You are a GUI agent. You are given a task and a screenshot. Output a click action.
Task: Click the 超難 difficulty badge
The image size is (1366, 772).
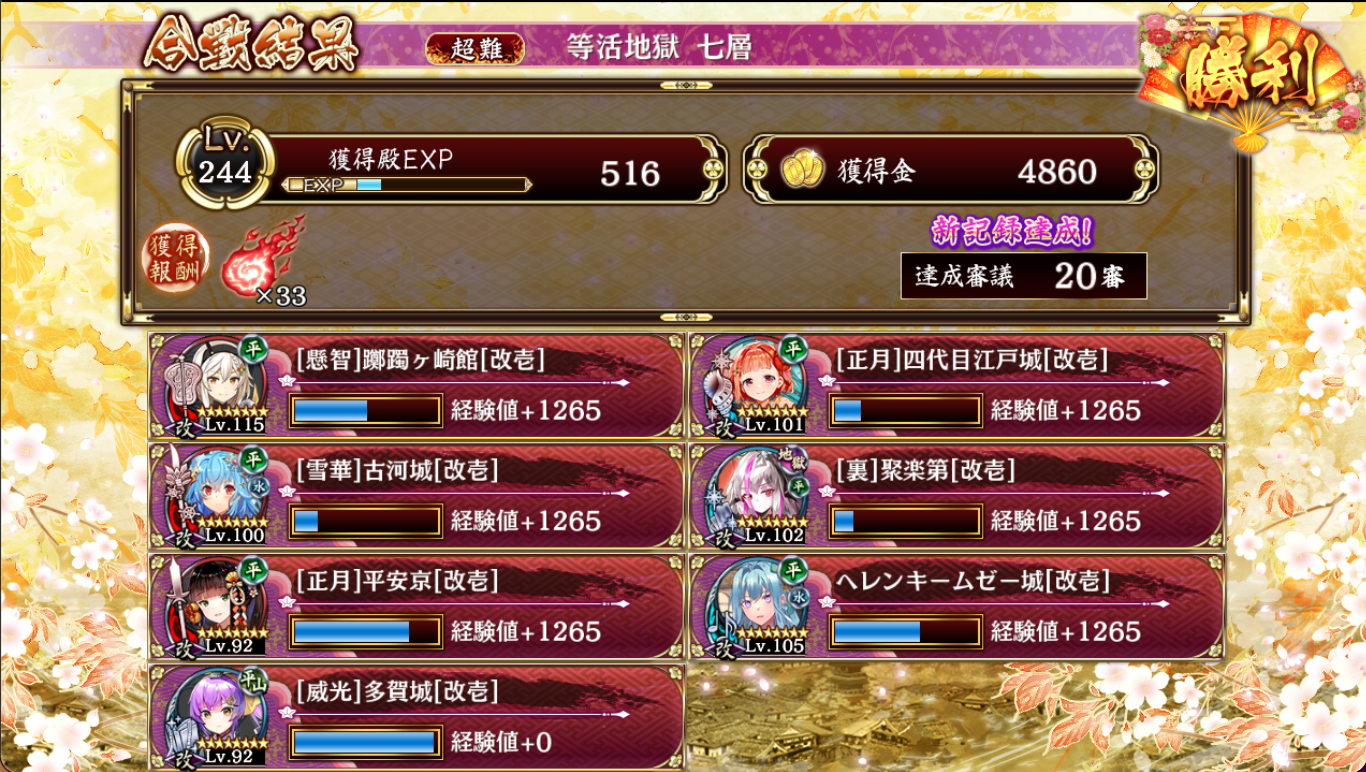(x=476, y=48)
